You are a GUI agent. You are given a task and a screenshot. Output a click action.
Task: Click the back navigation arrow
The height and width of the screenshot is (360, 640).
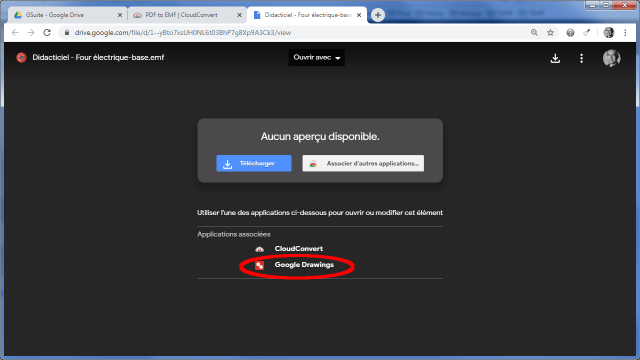click(15, 33)
